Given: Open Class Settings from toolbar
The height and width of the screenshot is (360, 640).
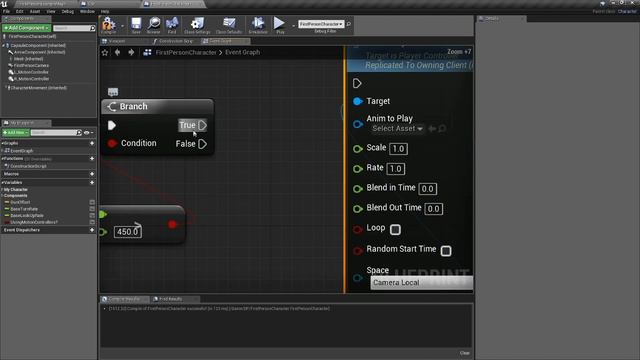Looking at the screenshot, I should [x=197, y=24].
